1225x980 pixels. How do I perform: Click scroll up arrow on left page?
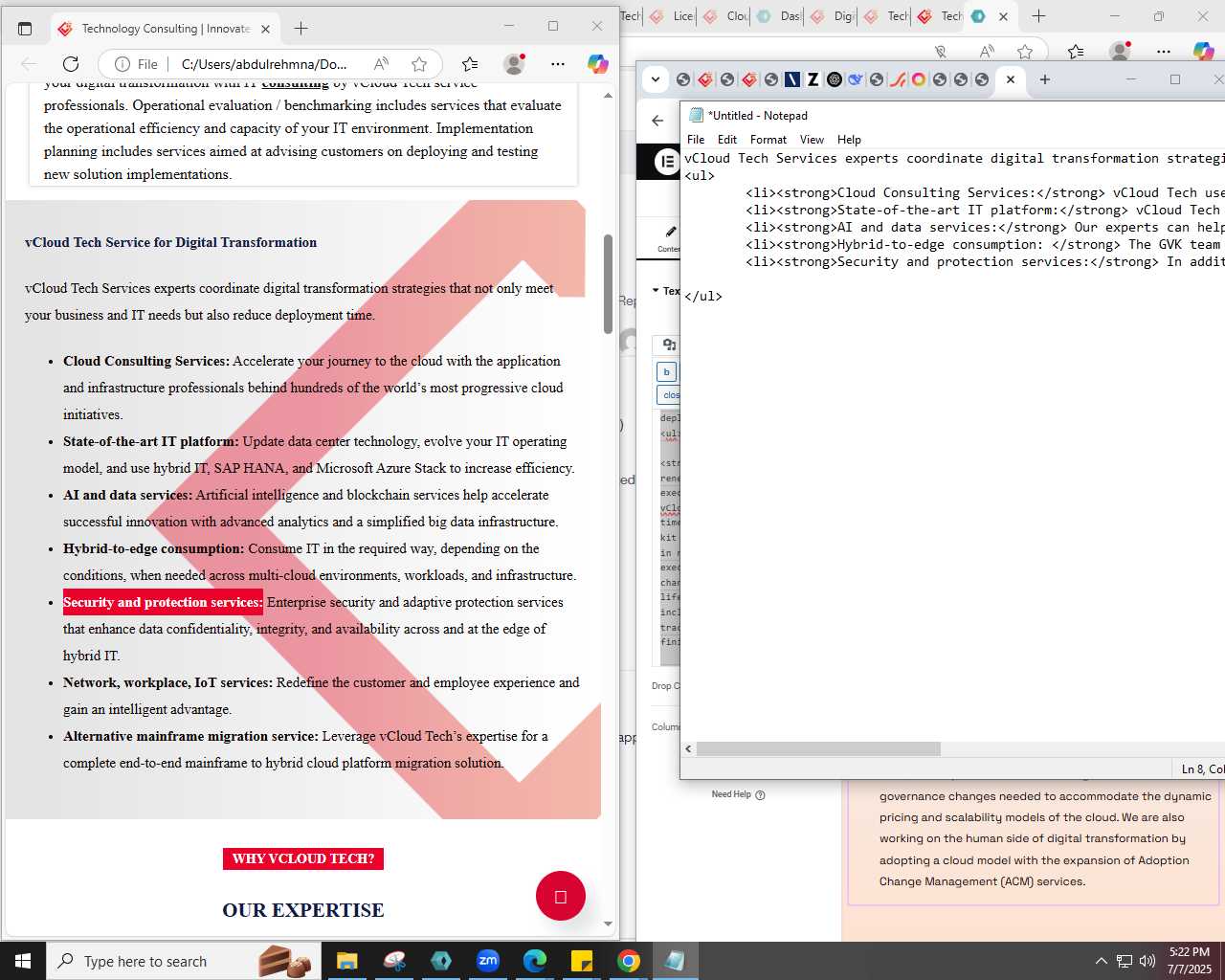click(x=608, y=96)
